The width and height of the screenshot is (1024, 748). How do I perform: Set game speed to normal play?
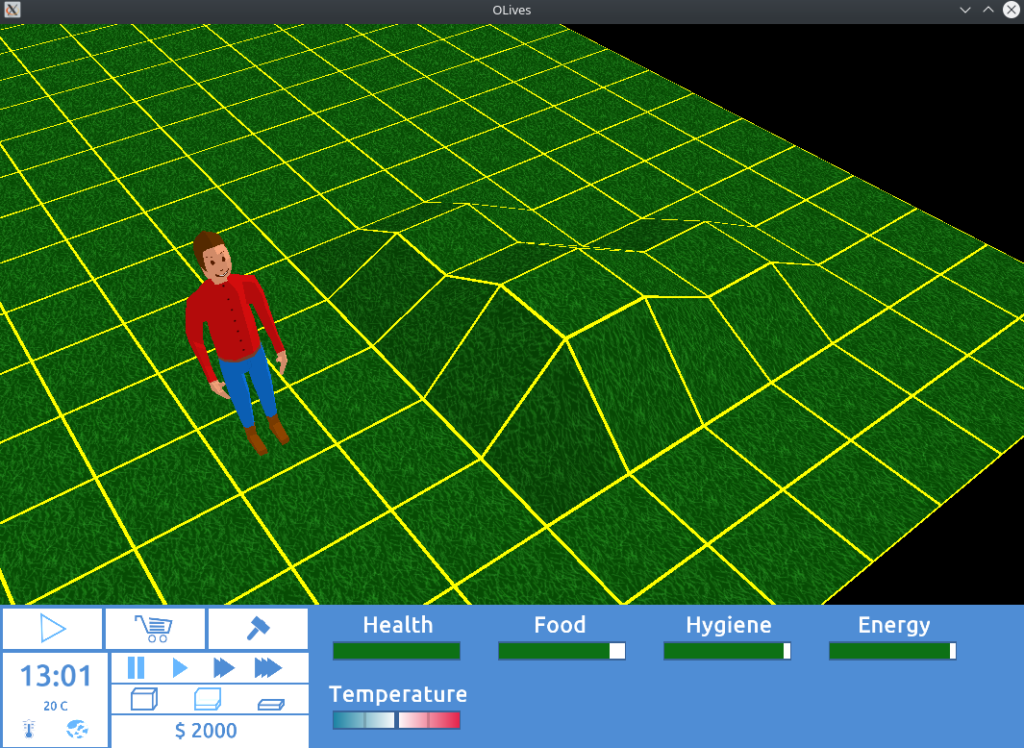tap(180, 668)
